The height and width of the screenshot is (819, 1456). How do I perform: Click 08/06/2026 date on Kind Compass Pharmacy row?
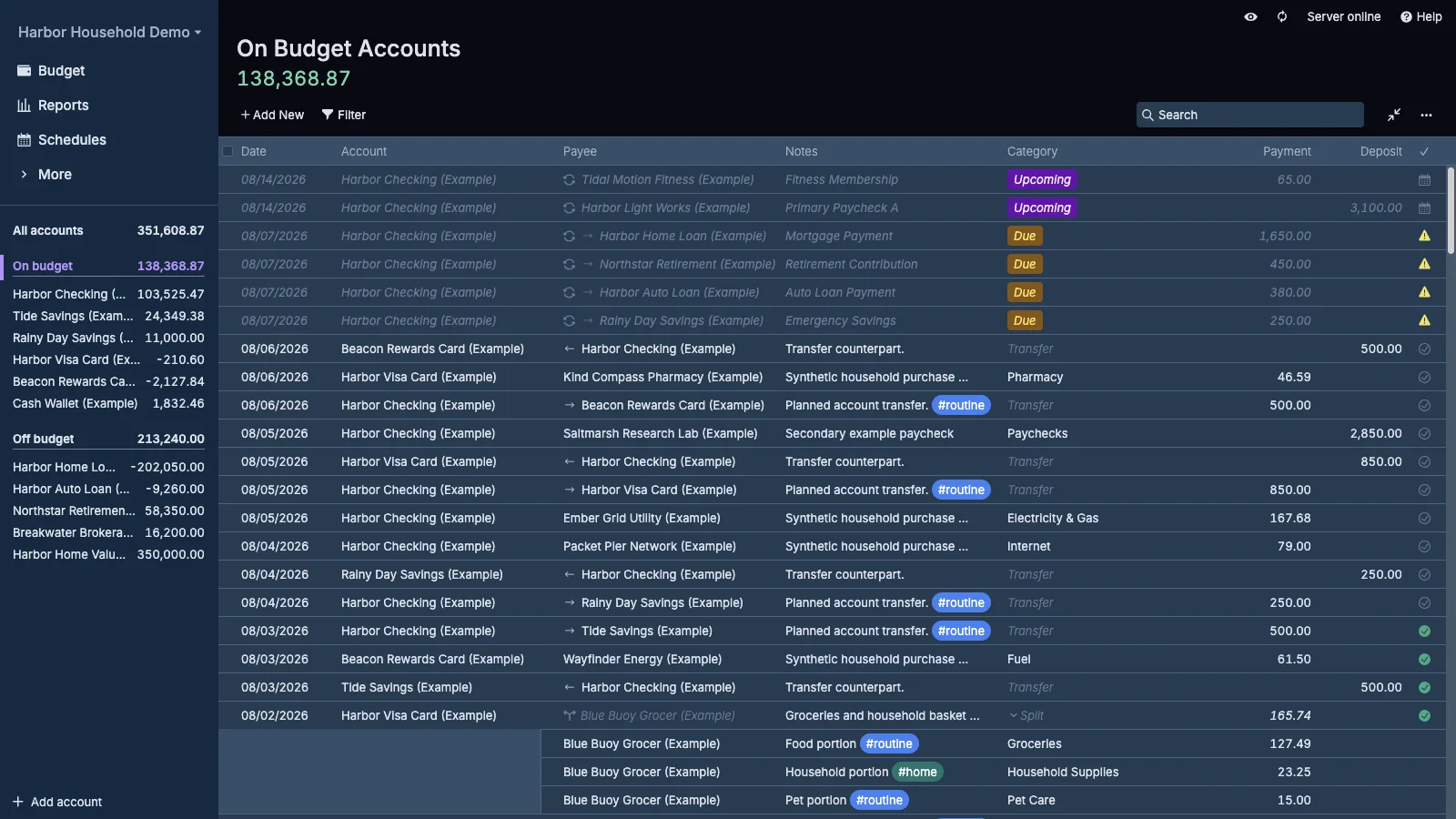(275, 378)
